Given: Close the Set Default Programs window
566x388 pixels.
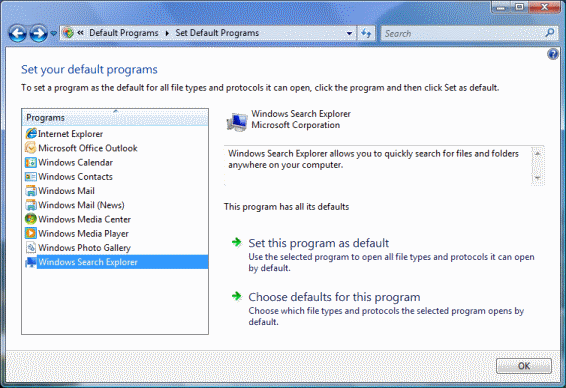Looking at the screenshot, I should [545, 7].
